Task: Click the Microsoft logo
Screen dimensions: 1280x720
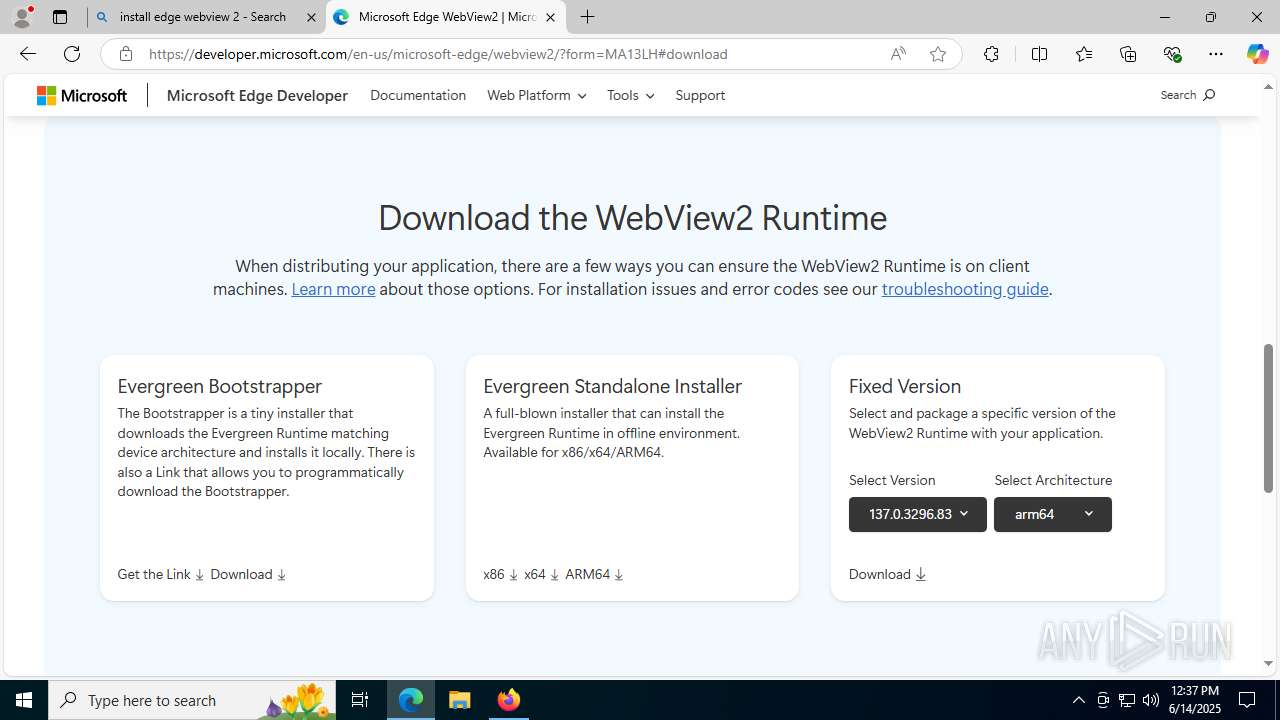Action: coord(82,95)
